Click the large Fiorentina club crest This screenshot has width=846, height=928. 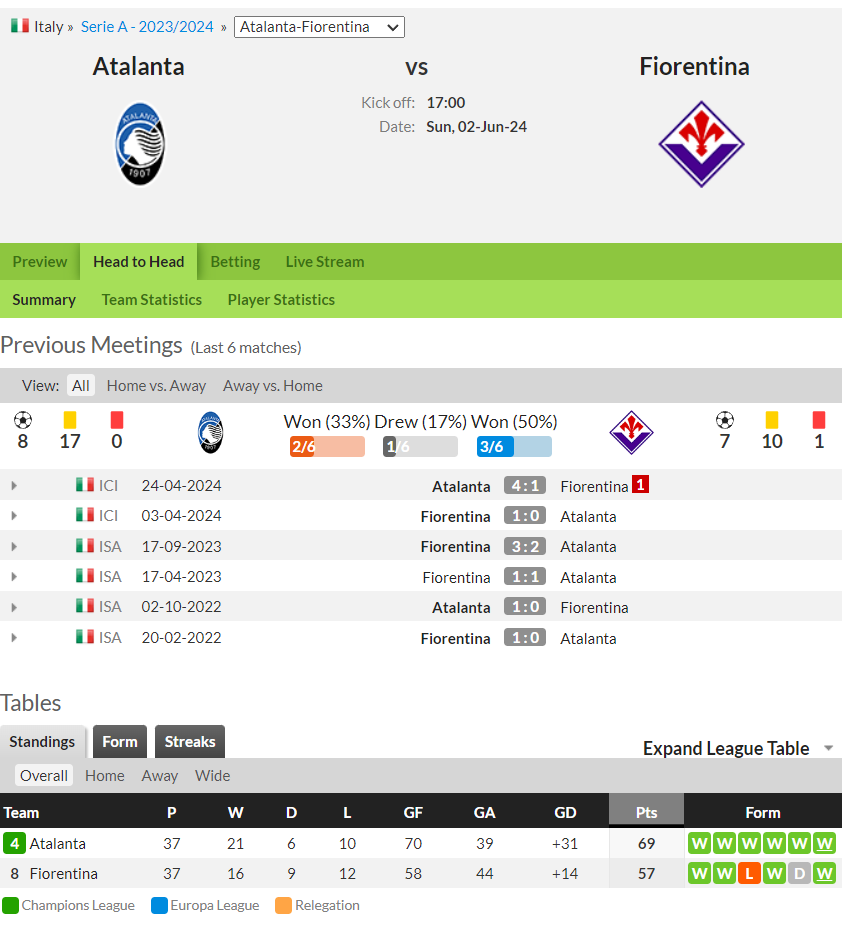[701, 144]
